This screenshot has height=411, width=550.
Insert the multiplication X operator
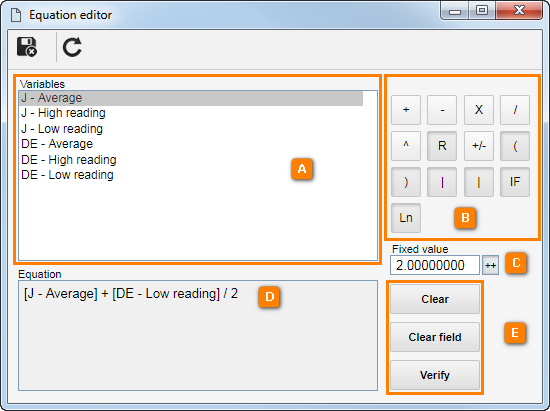pos(479,110)
